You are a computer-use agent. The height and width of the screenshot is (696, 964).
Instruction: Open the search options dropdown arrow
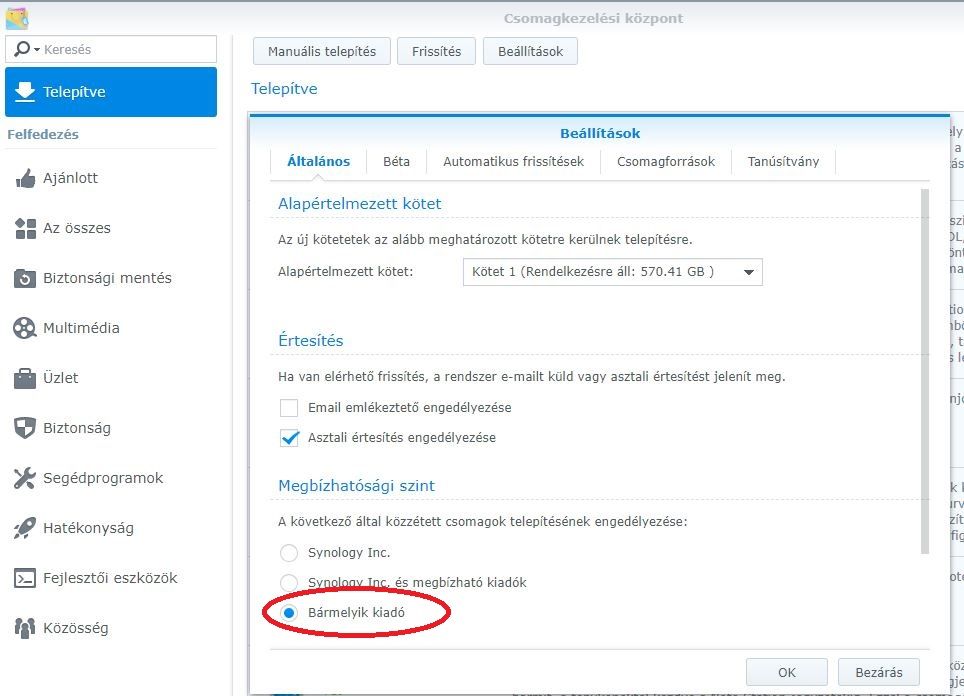pos(37,49)
